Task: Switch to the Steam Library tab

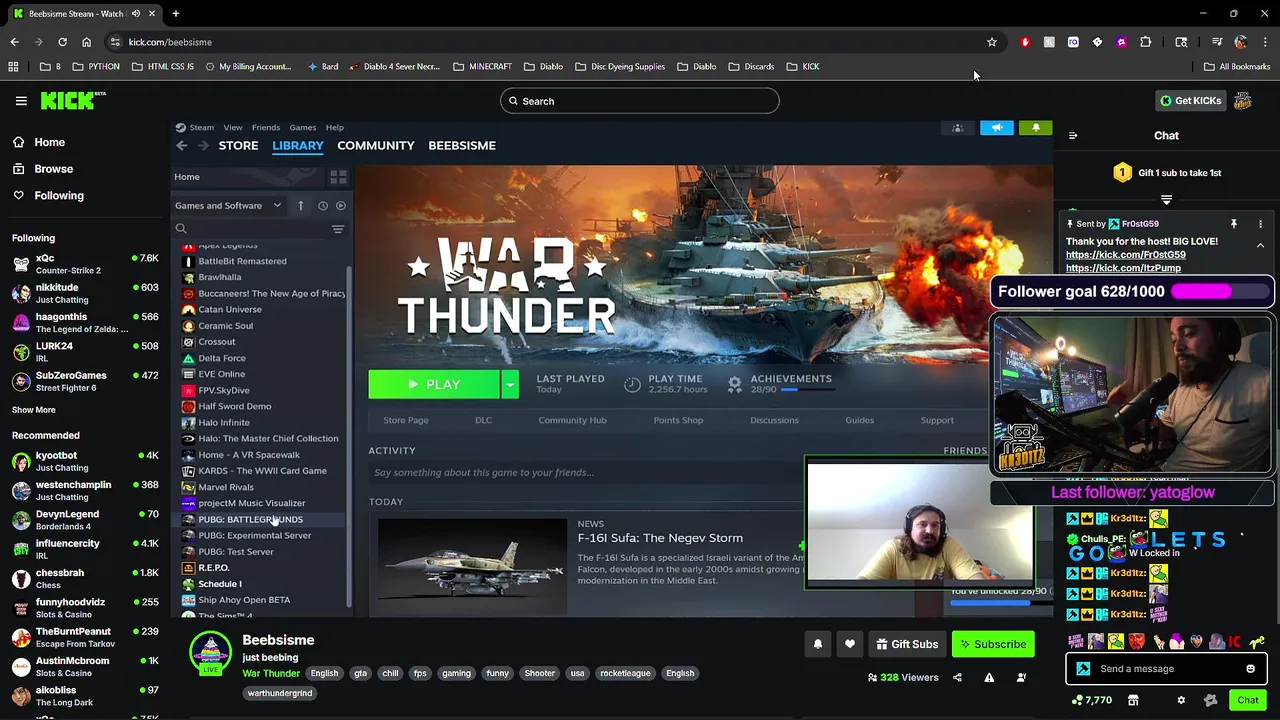Action: tap(298, 146)
